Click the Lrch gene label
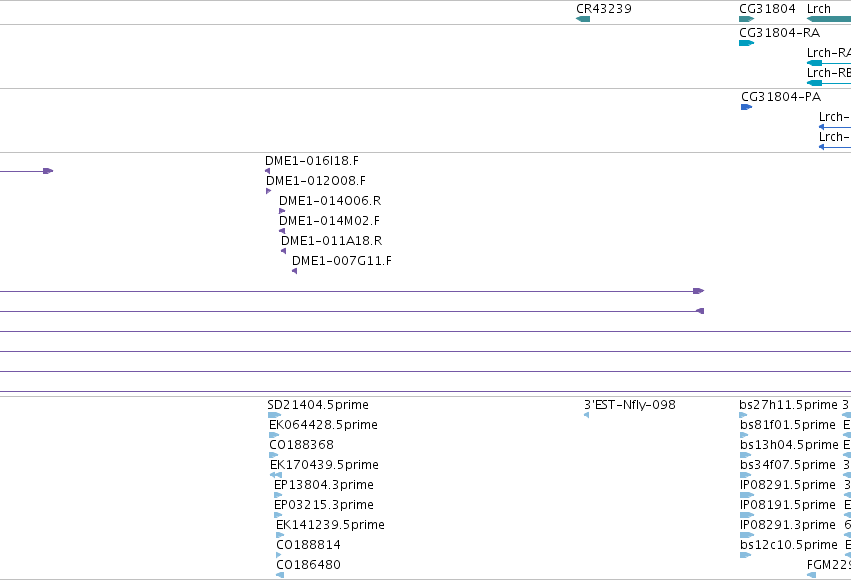Image resolution: width=851 pixels, height=580 pixels. (x=818, y=9)
